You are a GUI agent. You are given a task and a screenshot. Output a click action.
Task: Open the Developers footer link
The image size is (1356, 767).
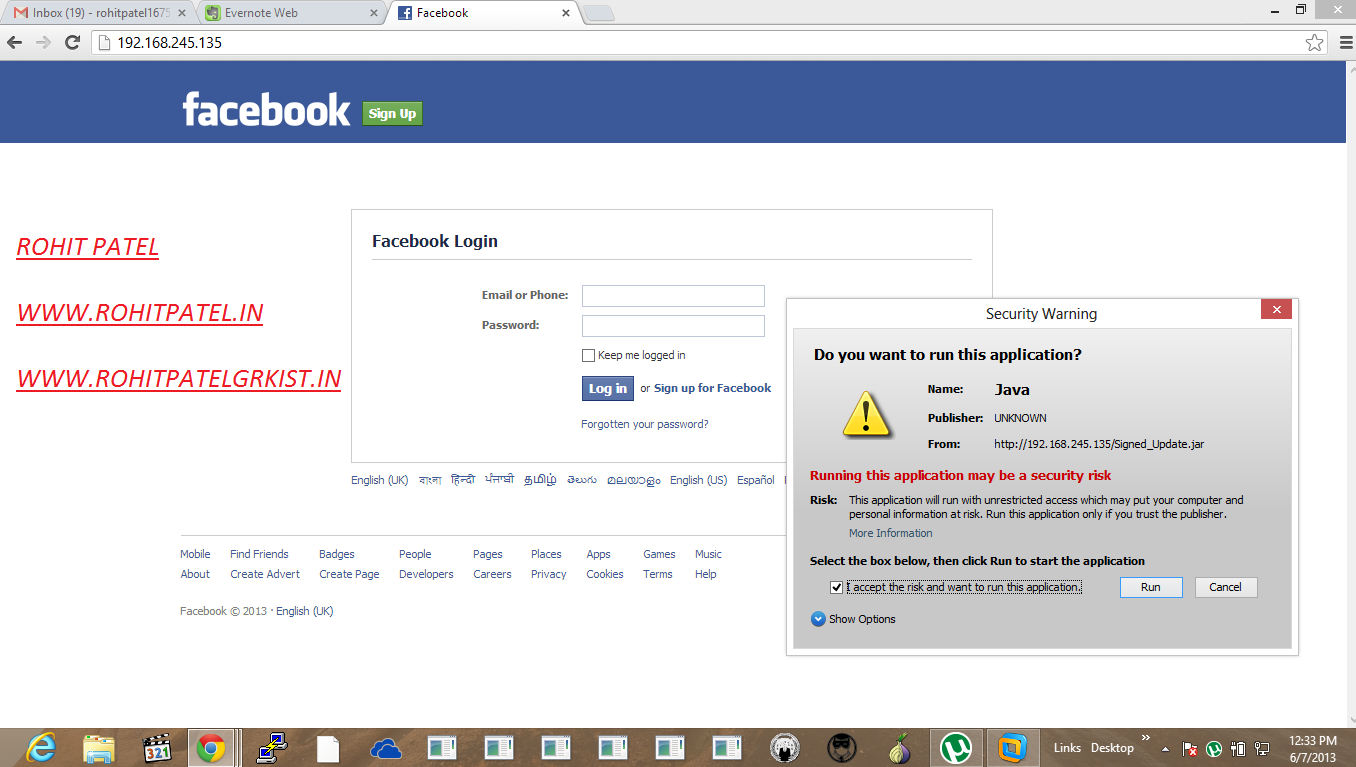(x=426, y=574)
